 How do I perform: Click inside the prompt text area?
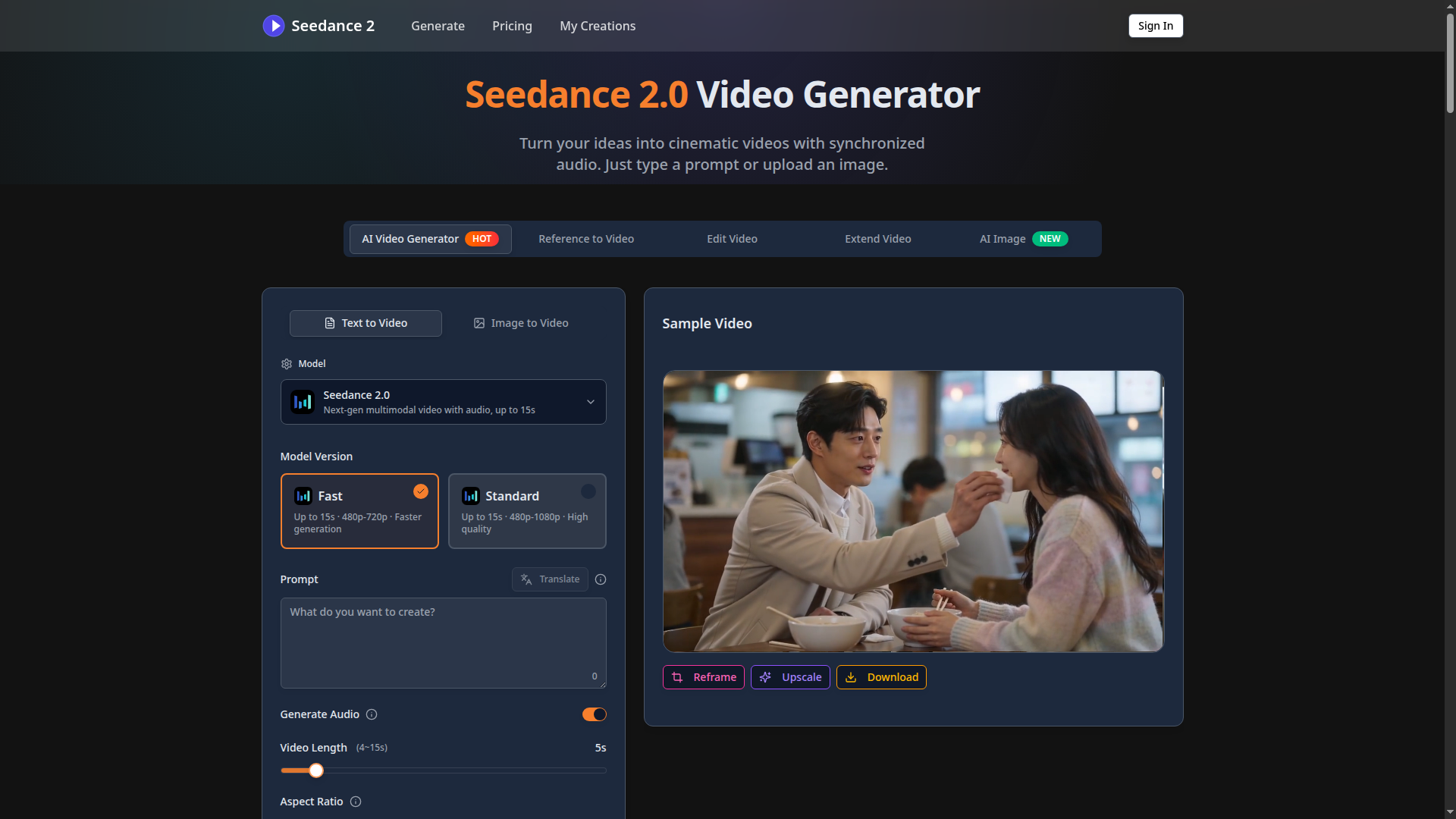[x=443, y=642]
